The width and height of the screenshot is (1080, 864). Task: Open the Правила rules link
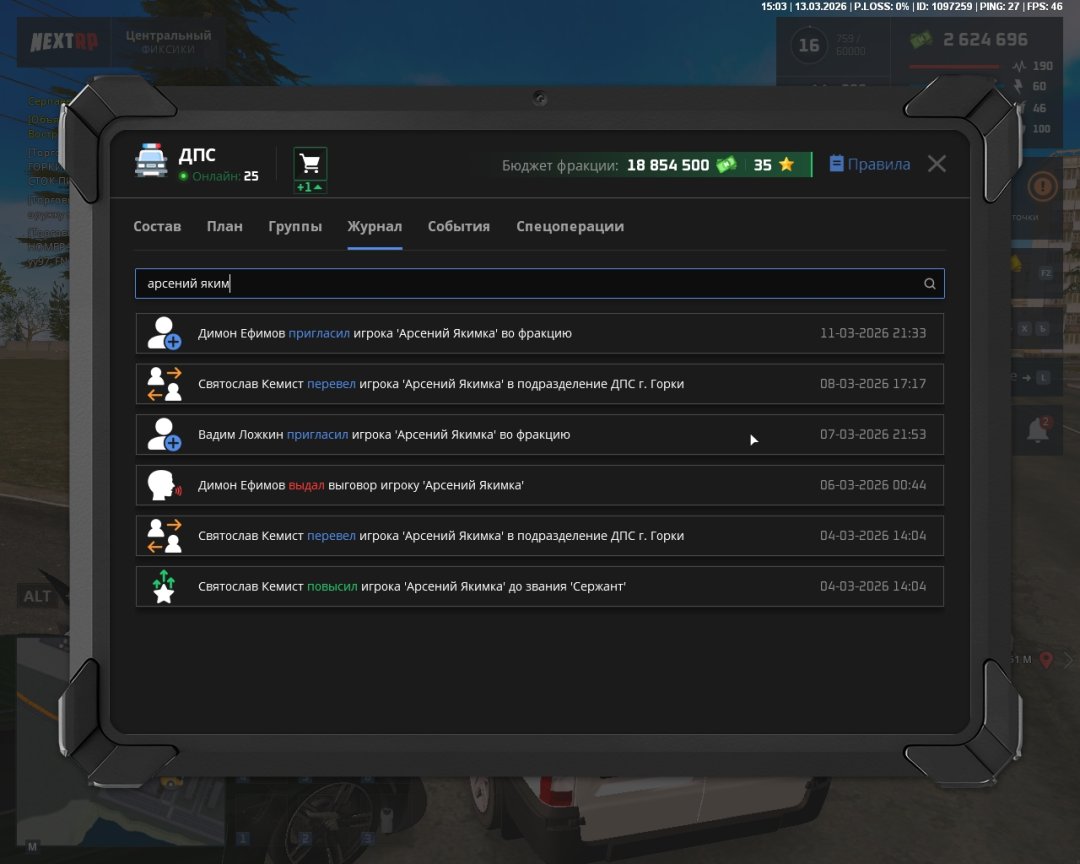[870, 164]
